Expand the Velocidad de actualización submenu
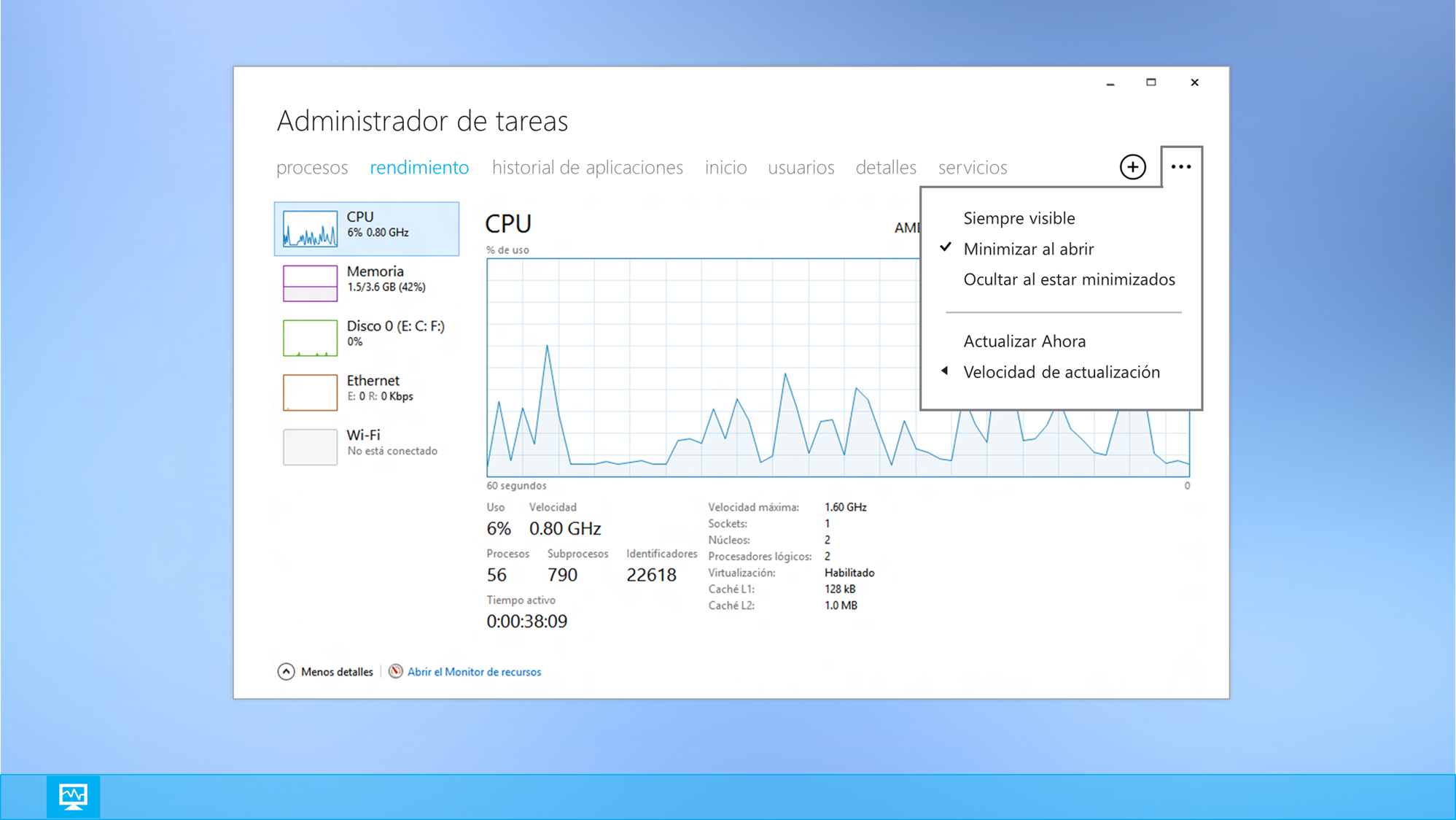This screenshot has width=1456, height=820. (1062, 372)
